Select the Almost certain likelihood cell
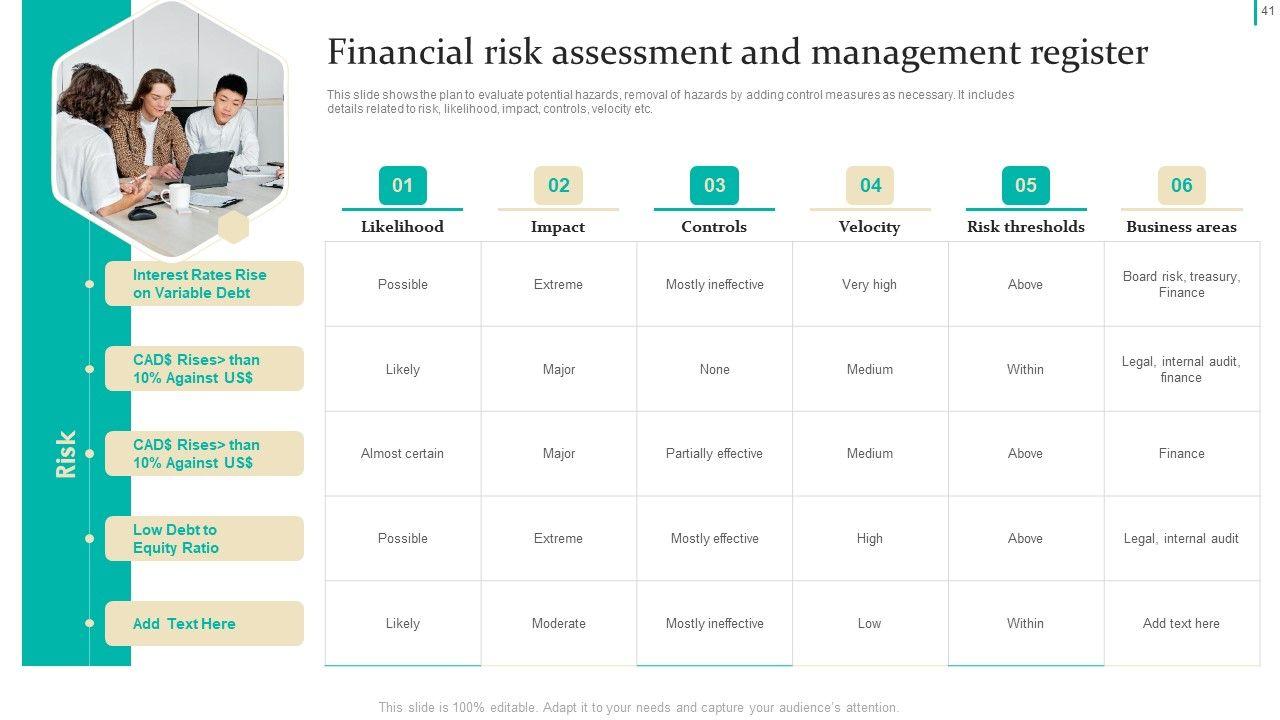This screenshot has width=1280, height=720. point(402,454)
